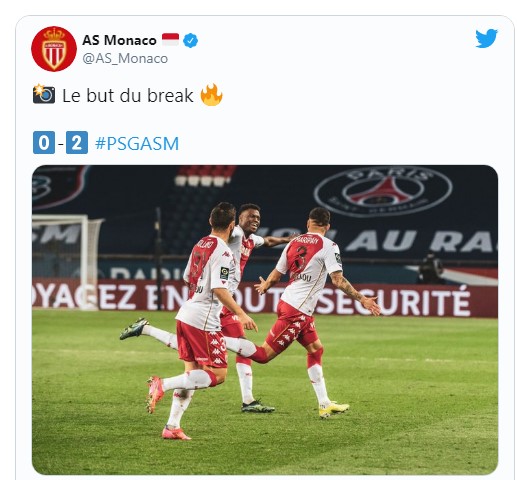Image resolution: width=517 pixels, height=480 pixels.
Task: Click the Monaco flag emoji
Action: pyautogui.click(x=170, y=40)
